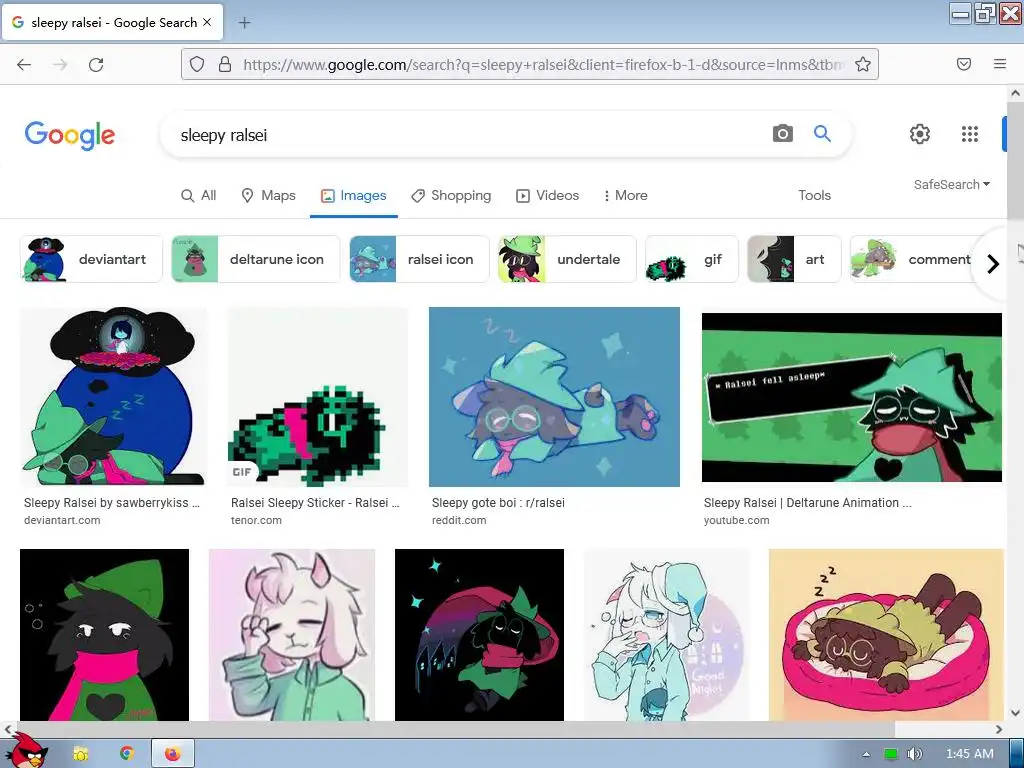Open the volume speaker tray icon
This screenshot has height=768, width=1024.
pyautogui.click(x=915, y=754)
